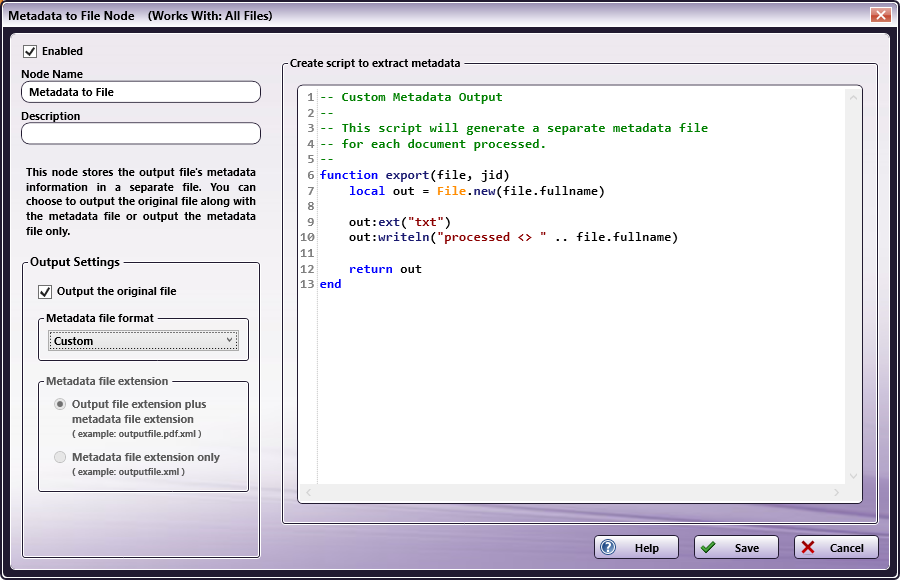Click line 'out:ext("txt")' in script

coord(399,222)
